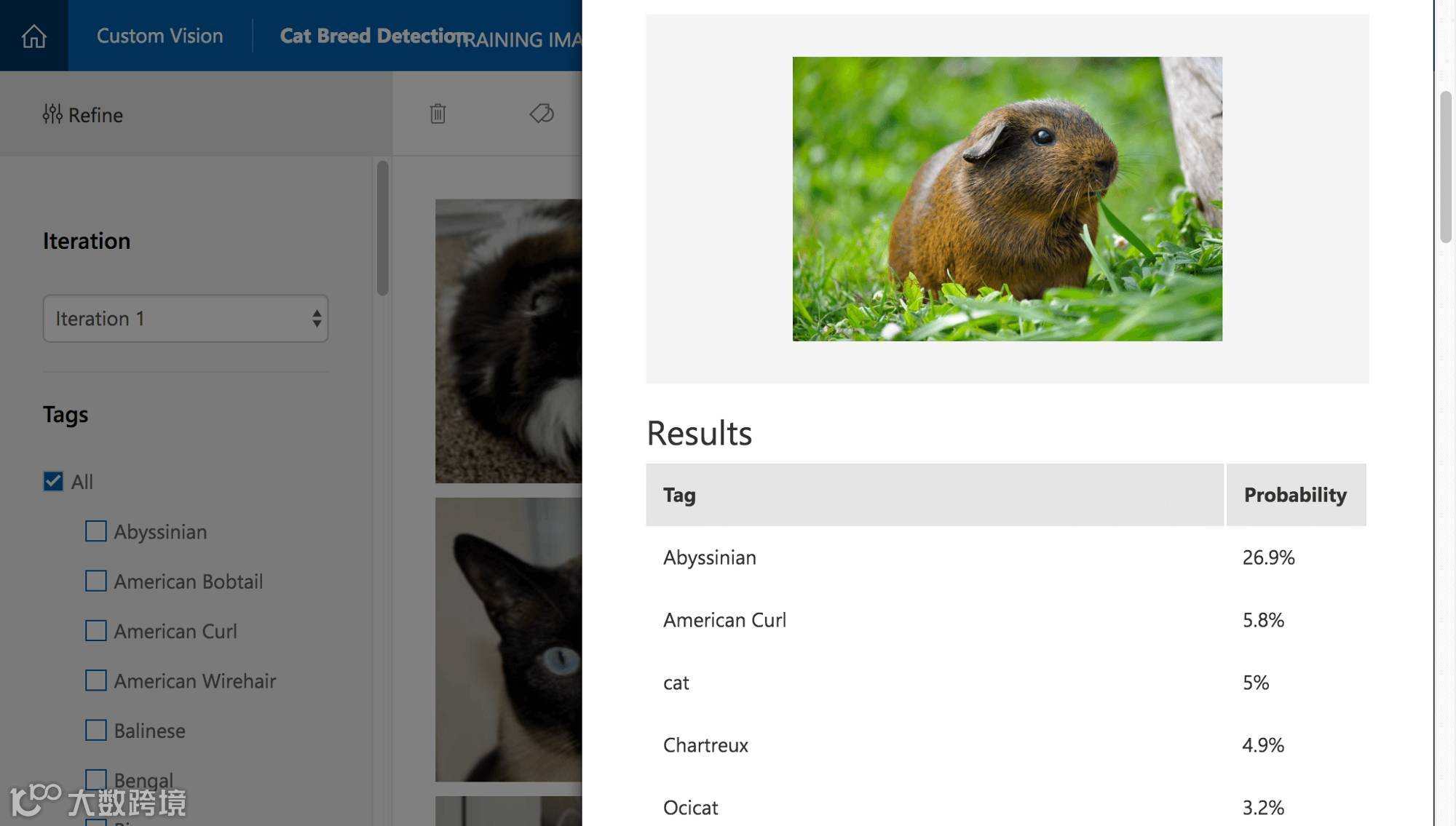The image size is (1456, 826).
Task: Click the guinea pig preview image
Action: [x=1007, y=199]
